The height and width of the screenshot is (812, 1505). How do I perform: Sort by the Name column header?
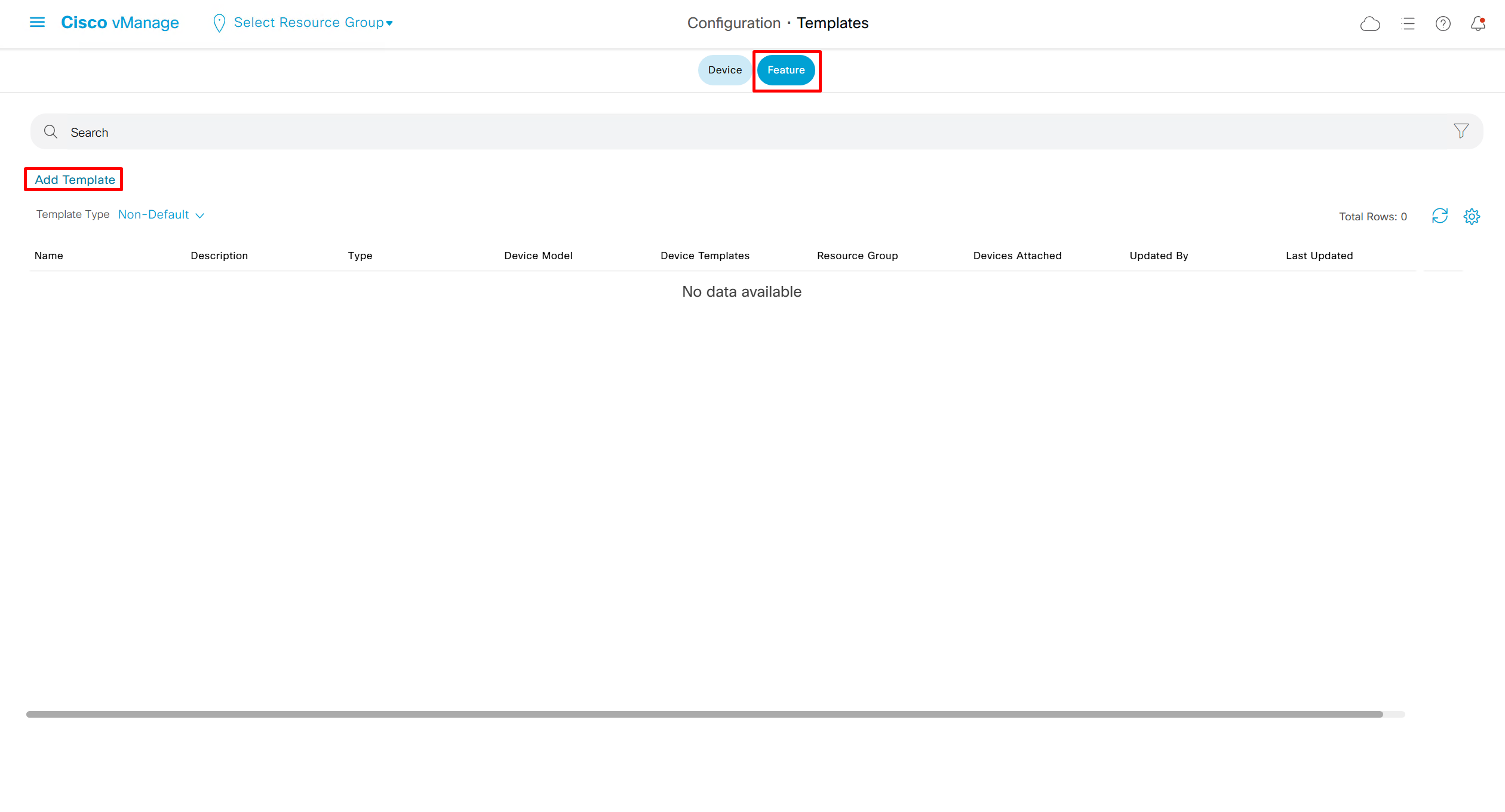coord(49,256)
